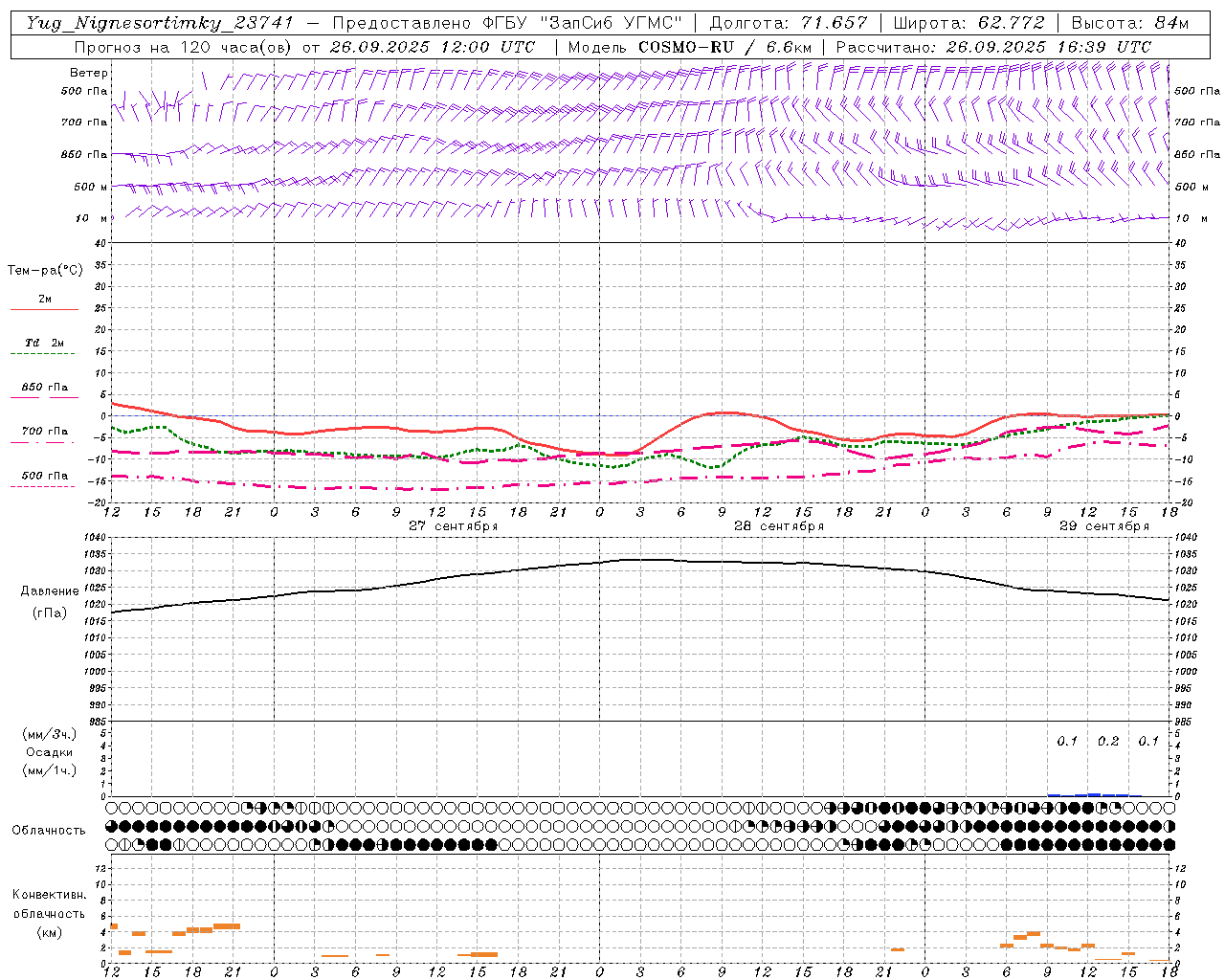This screenshot has height=980, width=1225.
Task: Click the "29 сентября" date label
Action: 1104,526
